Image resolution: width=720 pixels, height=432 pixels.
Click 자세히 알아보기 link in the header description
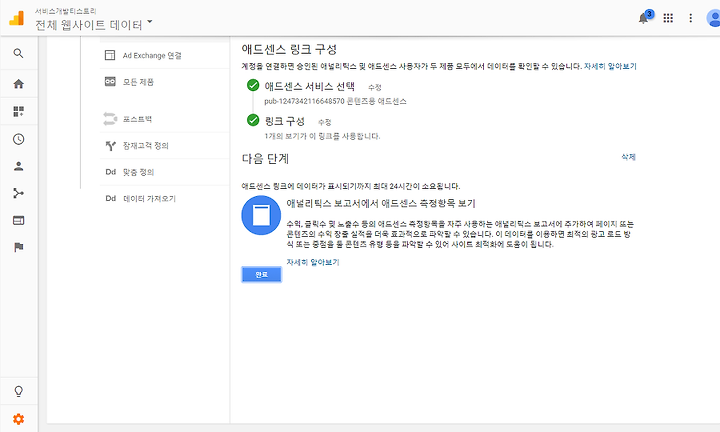[610, 66]
